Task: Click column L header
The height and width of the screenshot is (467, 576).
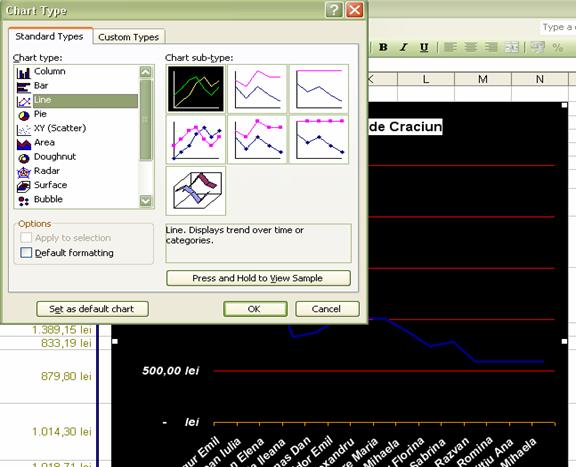Action: (x=425, y=79)
